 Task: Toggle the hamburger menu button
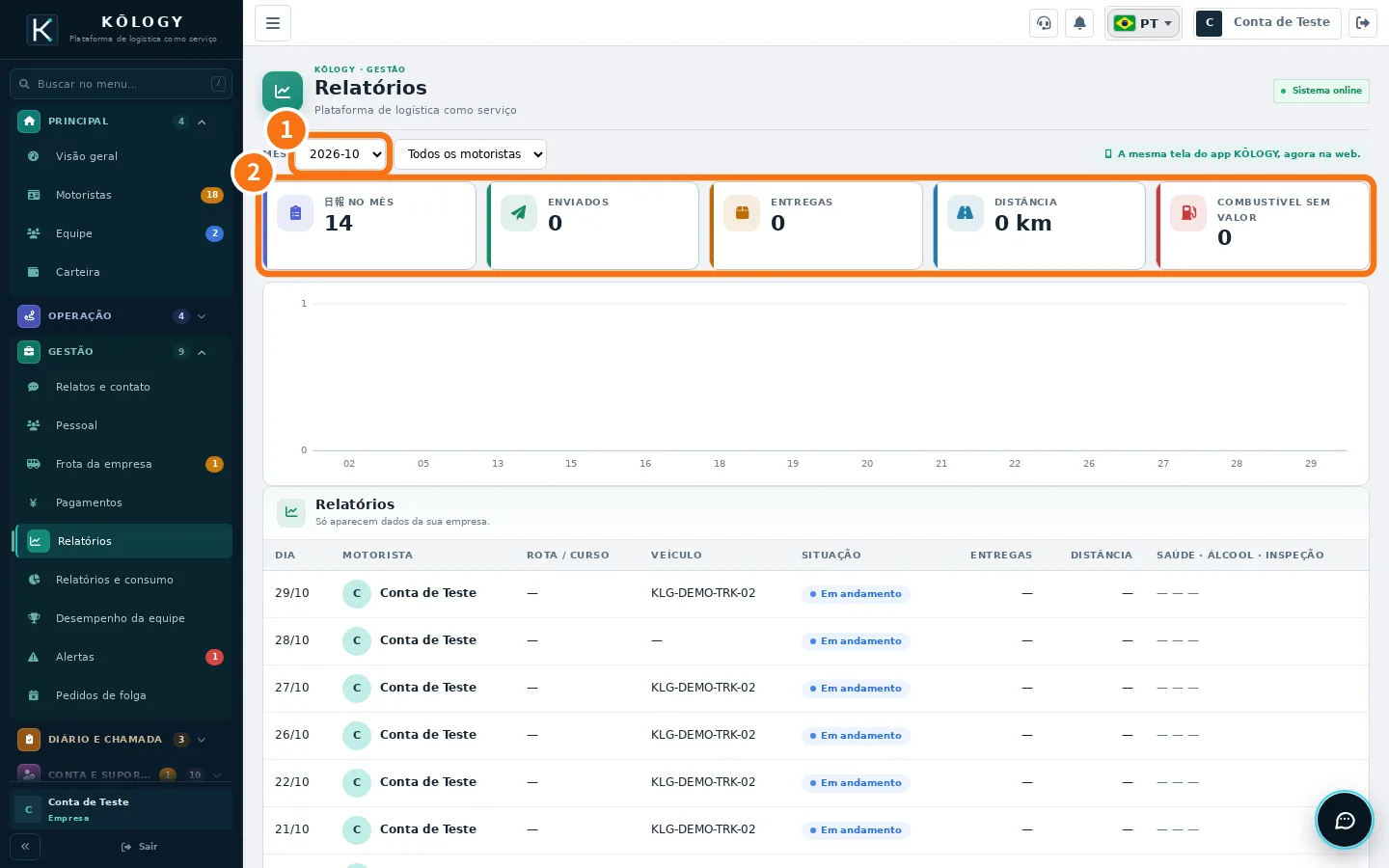click(273, 23)
